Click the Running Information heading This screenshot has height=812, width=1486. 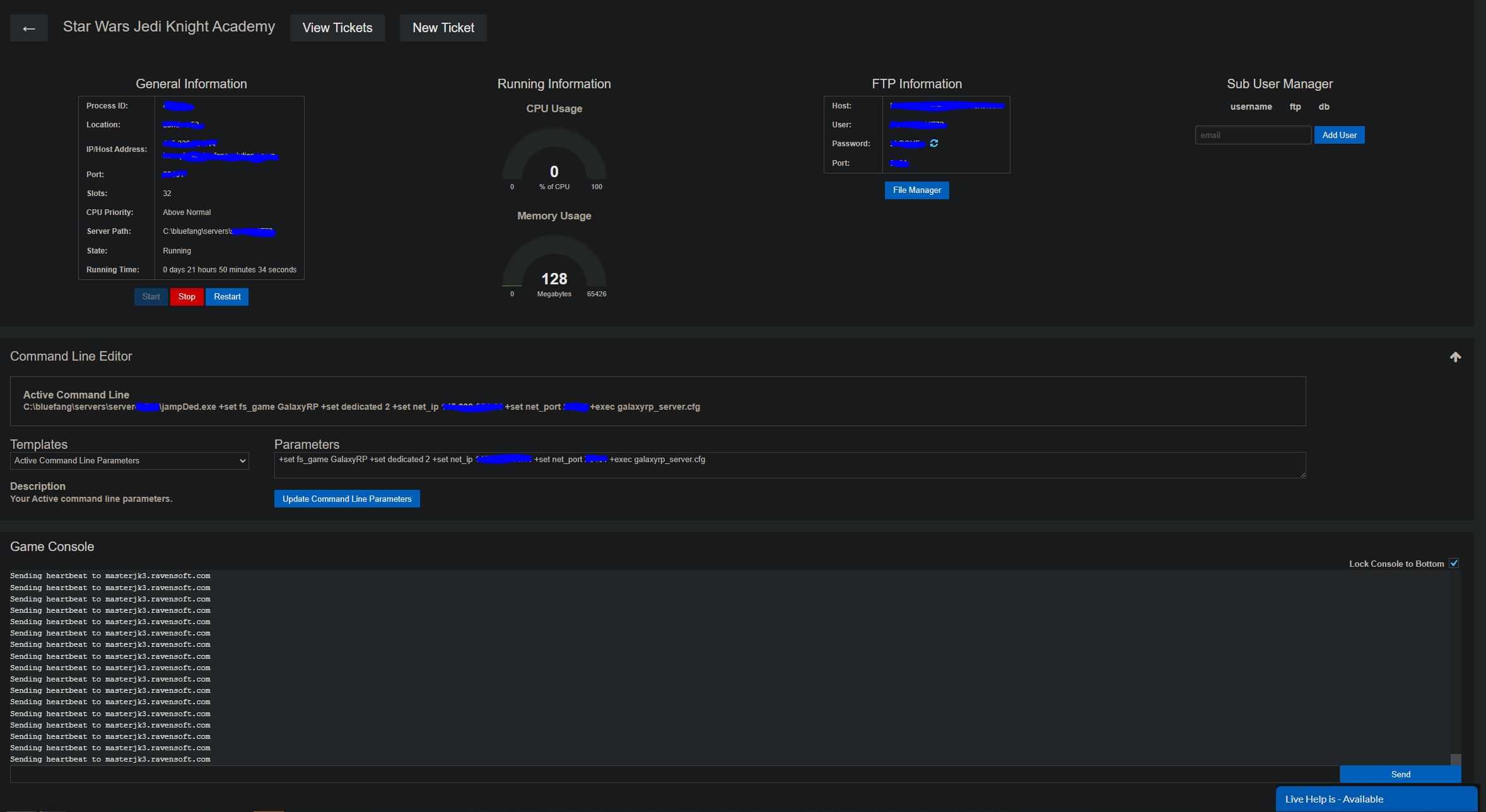pyautogui.click(x=554, y=84)
